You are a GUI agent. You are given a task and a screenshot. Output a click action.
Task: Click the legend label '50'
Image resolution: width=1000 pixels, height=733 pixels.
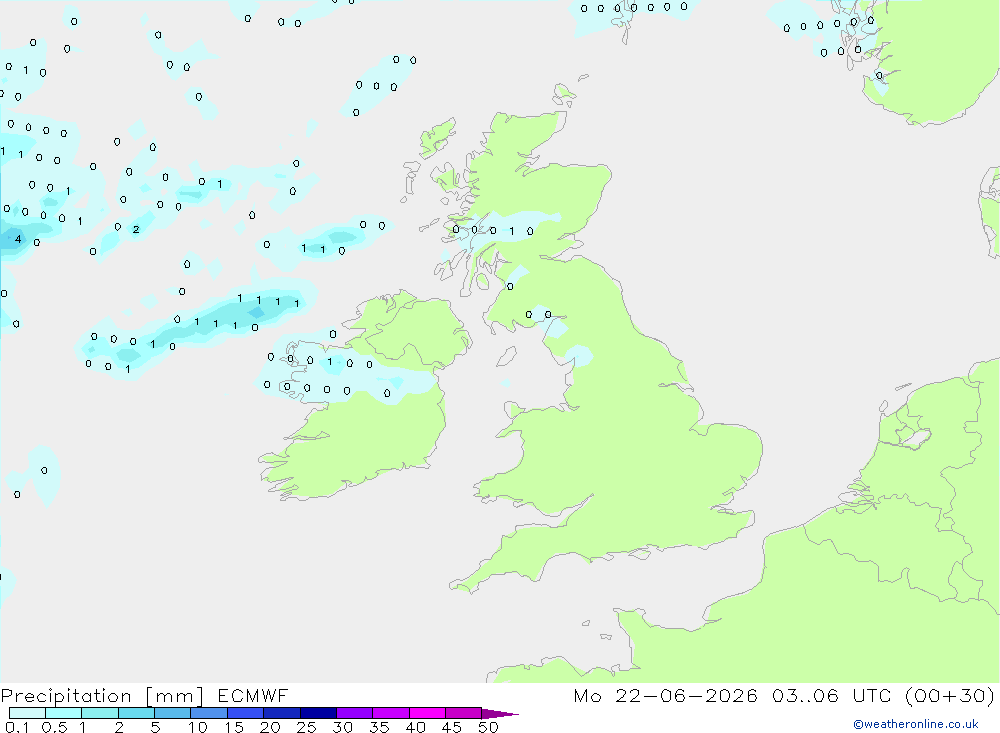(489, 727)
